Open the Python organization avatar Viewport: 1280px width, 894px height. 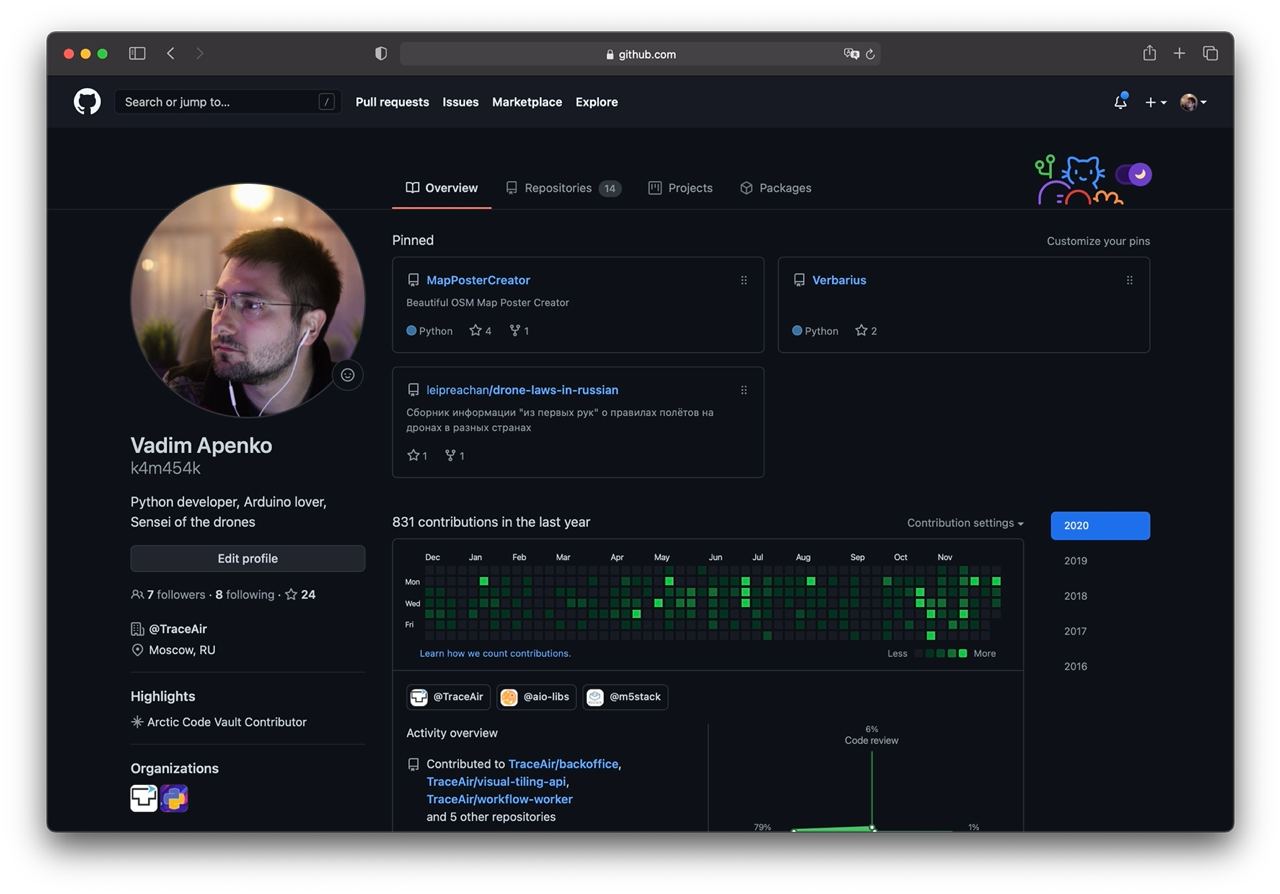[174, 798]
